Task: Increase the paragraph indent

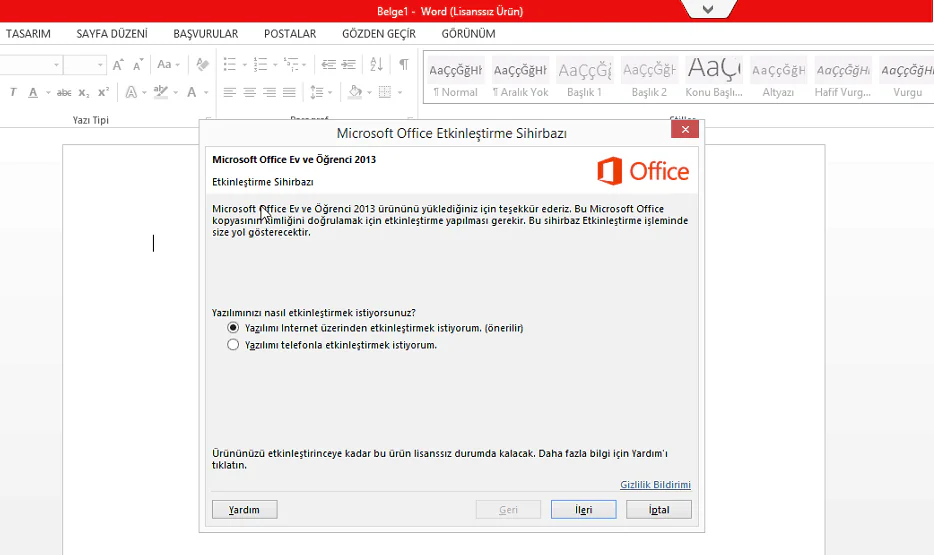Action: pyautogui.click(x=349, y=64)
